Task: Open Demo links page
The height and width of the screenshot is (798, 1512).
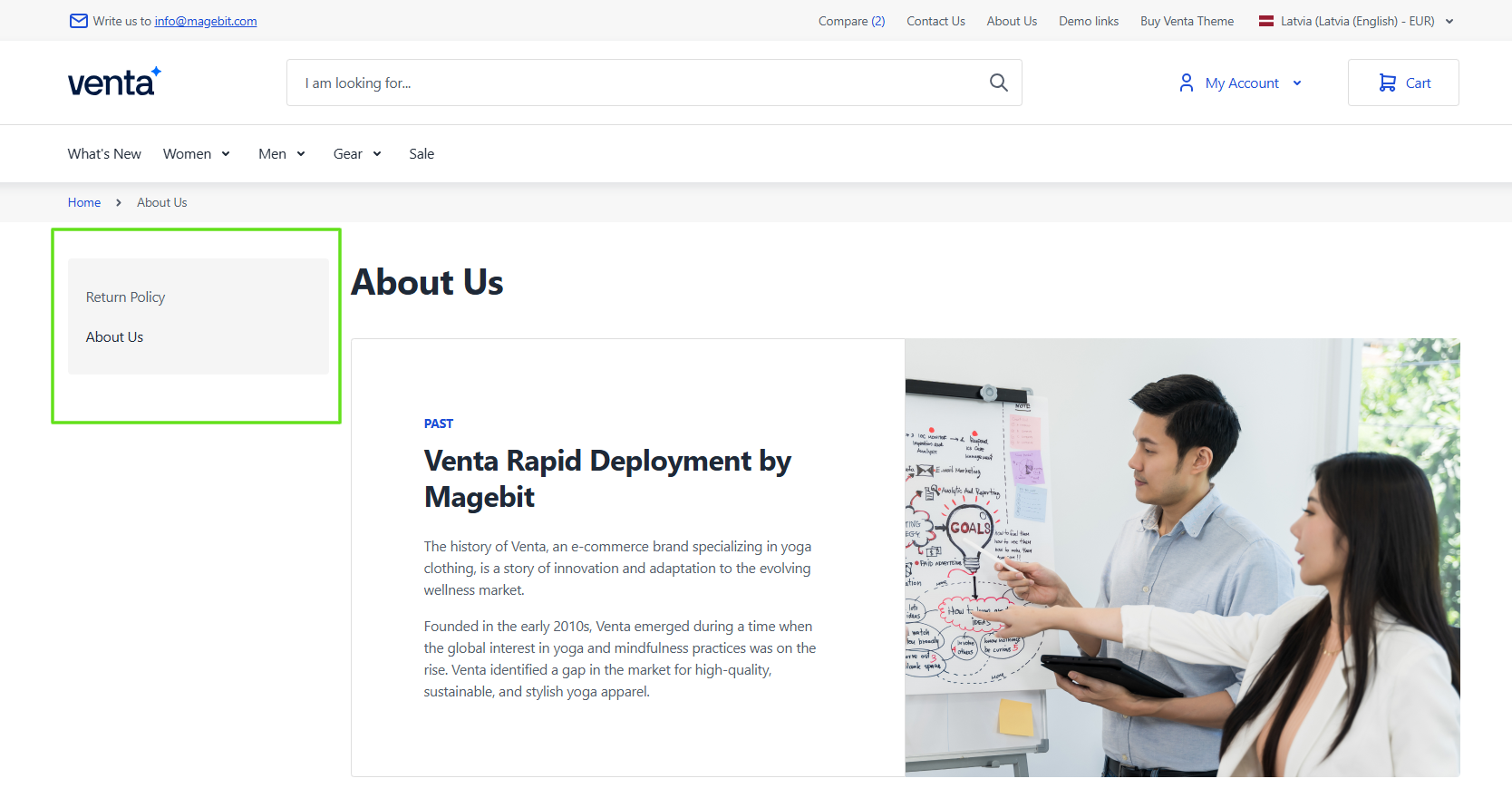Action: tap(1089, 21)
